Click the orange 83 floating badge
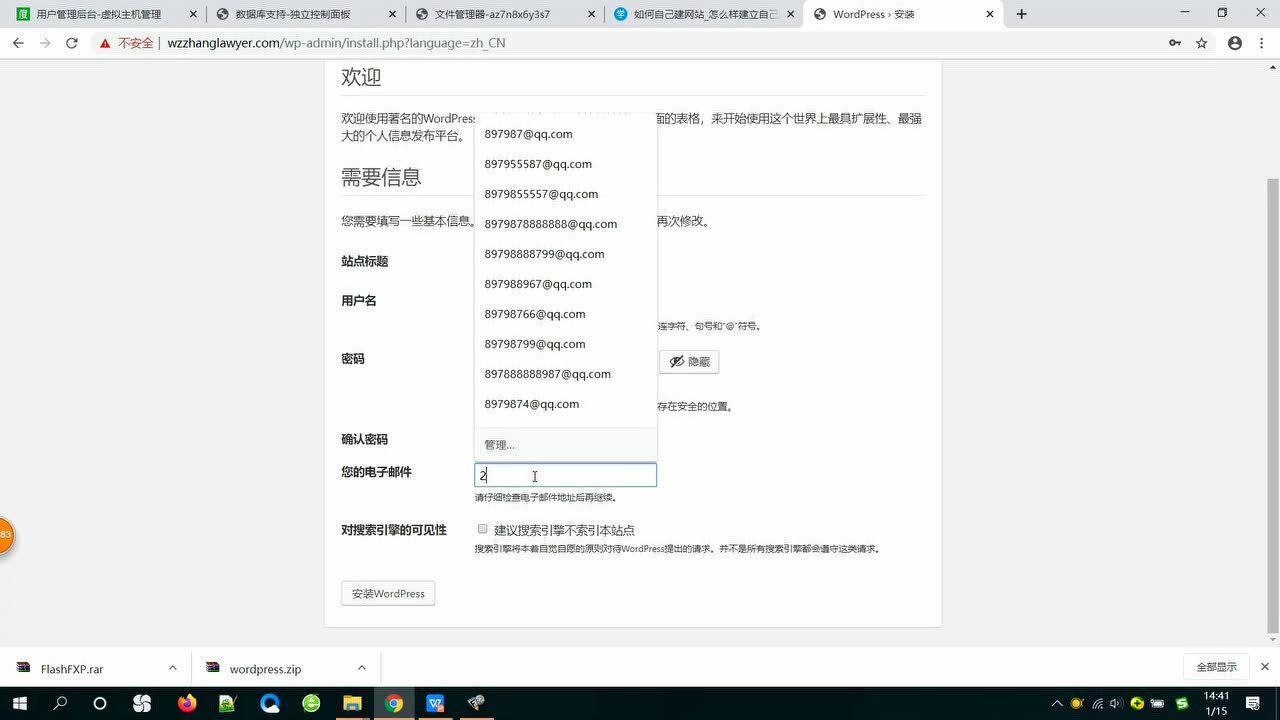 click(5, 535)
